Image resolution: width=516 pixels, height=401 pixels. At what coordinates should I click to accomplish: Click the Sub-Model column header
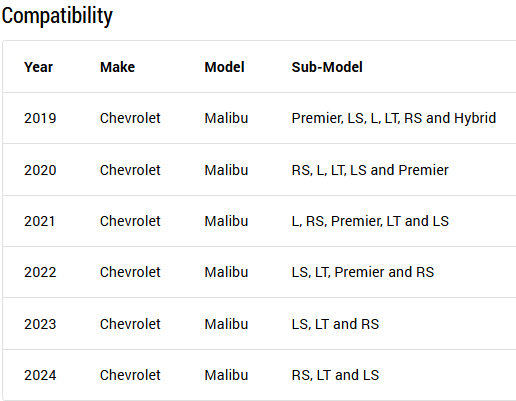point(327,67)
